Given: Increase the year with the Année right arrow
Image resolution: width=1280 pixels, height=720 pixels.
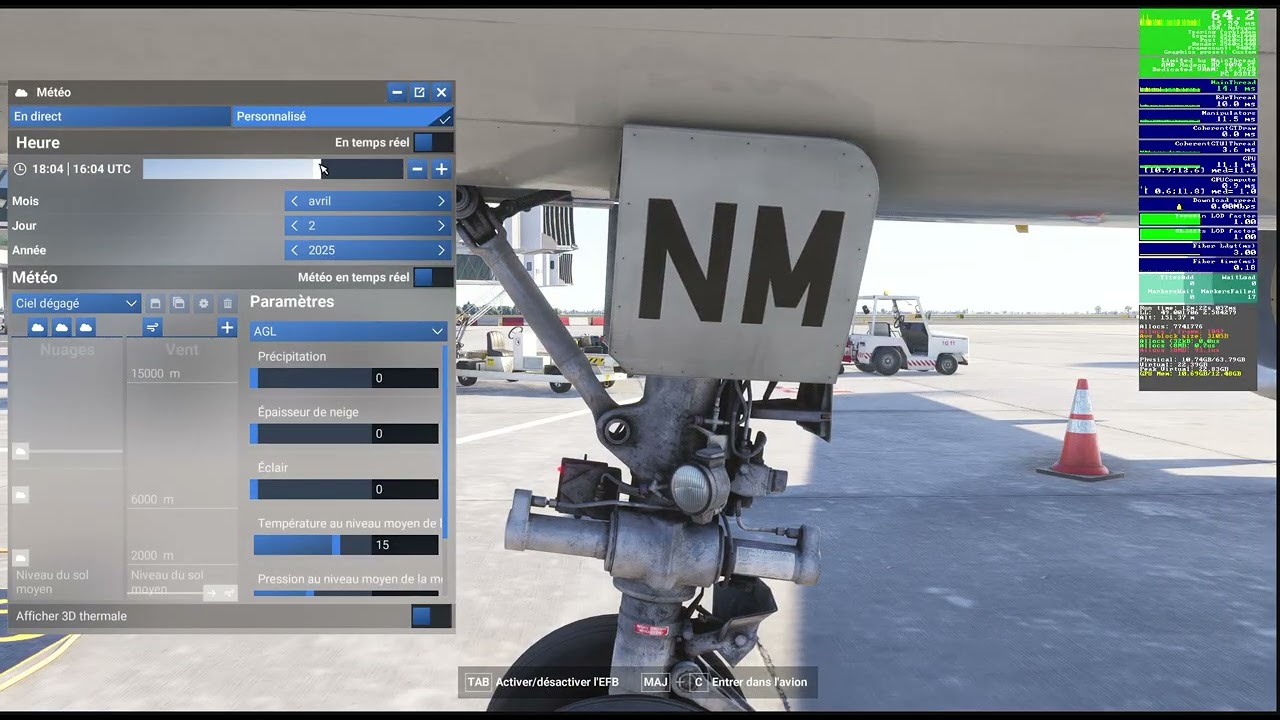Looking at the screenshot, I should pyautogui.click(x=441, y=250).
